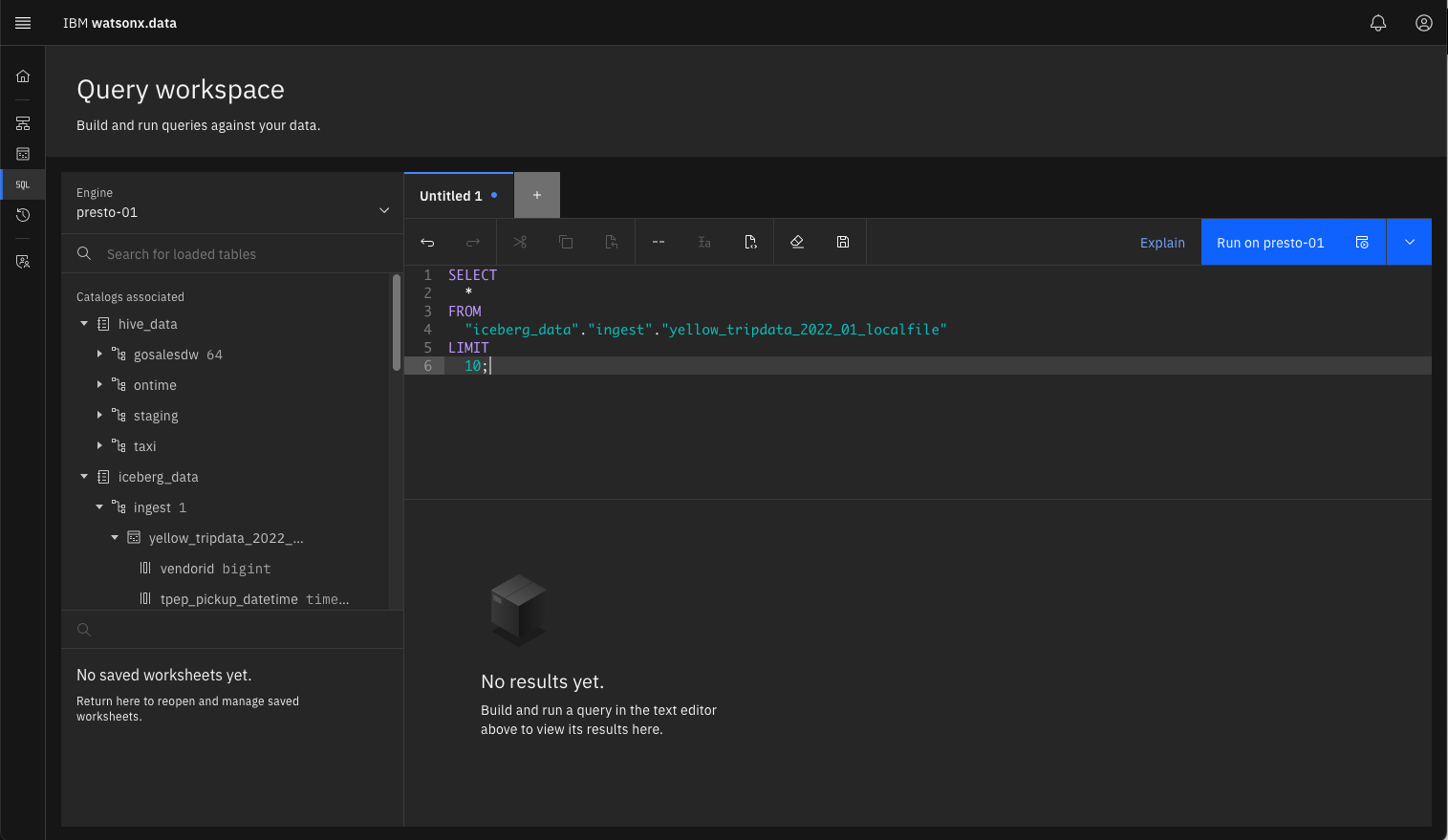1448x840 pixels.
Task: Open Access control in the sidebar
Action: pos(23,261)
